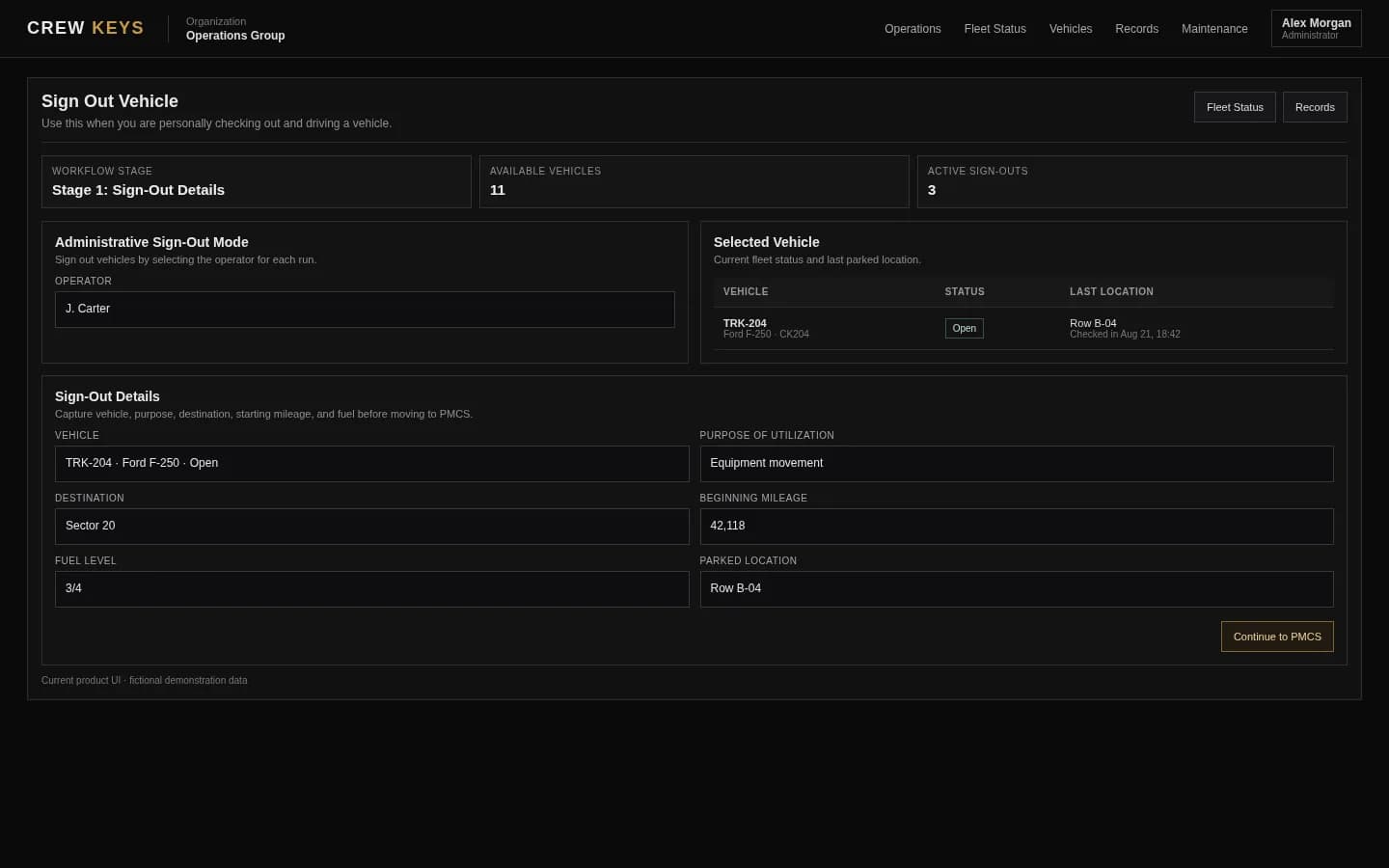Open the Alex Morgan account menu

point(1316,29)
